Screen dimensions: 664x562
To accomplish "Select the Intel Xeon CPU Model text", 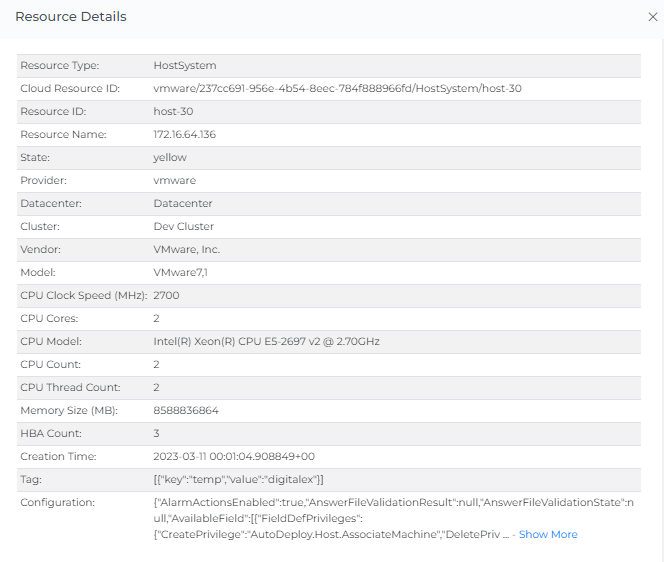I will pos(266,341).
